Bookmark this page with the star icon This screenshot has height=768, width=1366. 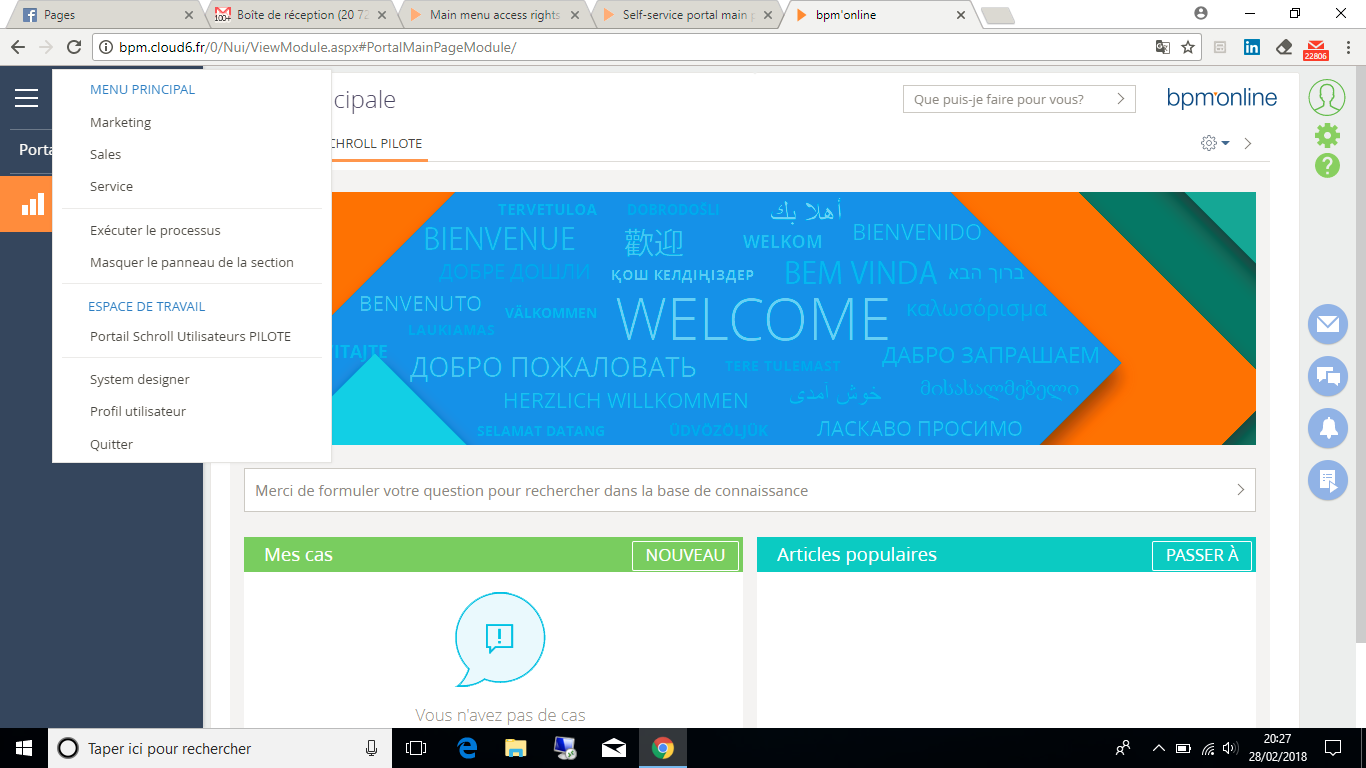point(1188,47)
